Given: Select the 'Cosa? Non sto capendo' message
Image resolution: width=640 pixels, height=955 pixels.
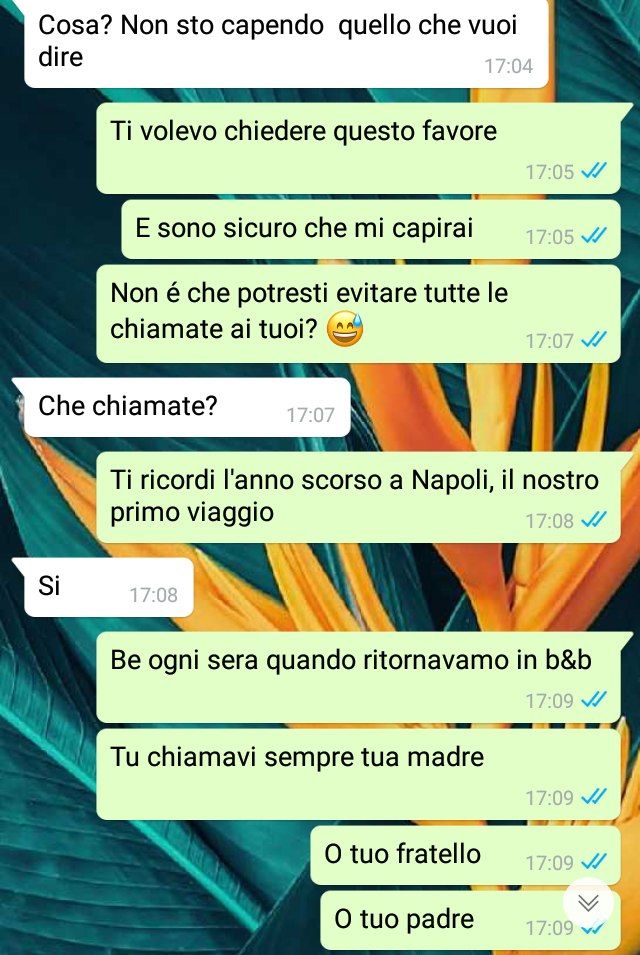Looking at the screenshot, I should tap(286, 43).
